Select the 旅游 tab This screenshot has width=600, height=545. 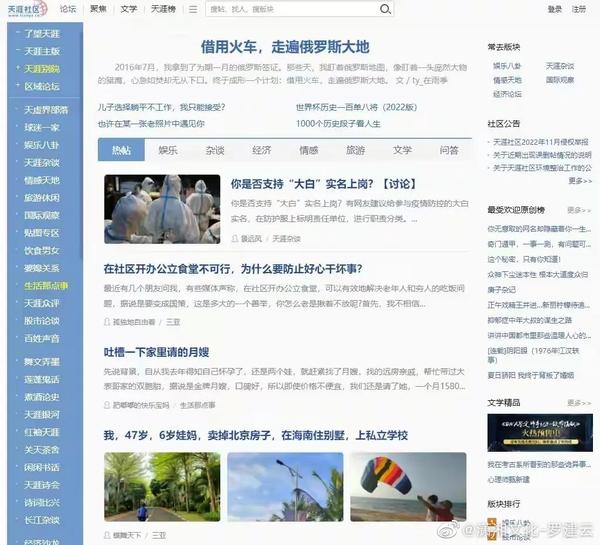[355, 150]
